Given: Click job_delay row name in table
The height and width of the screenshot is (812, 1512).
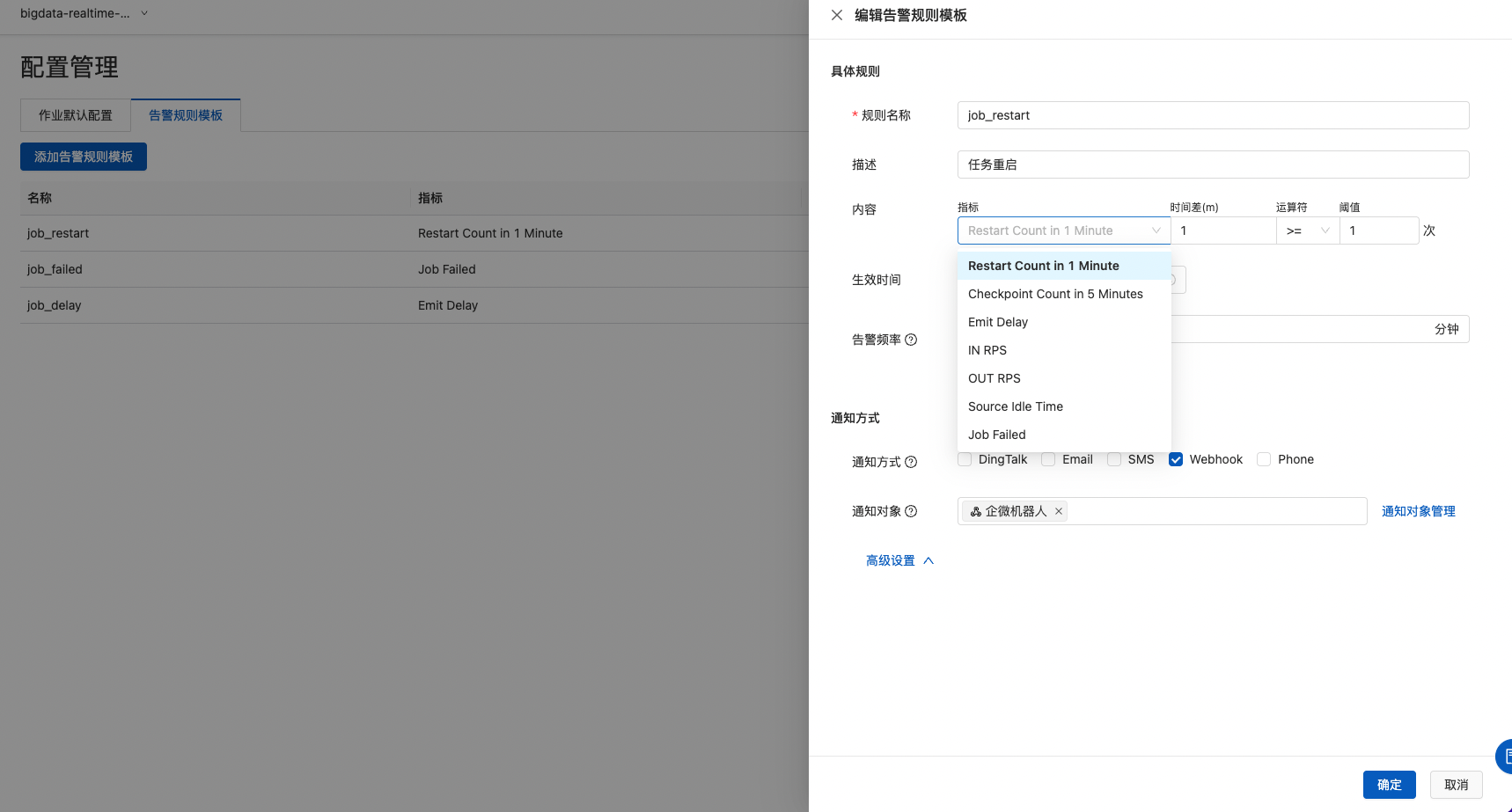Looking at the screenshot, I should pyautogui.click(x=54, y=305).
